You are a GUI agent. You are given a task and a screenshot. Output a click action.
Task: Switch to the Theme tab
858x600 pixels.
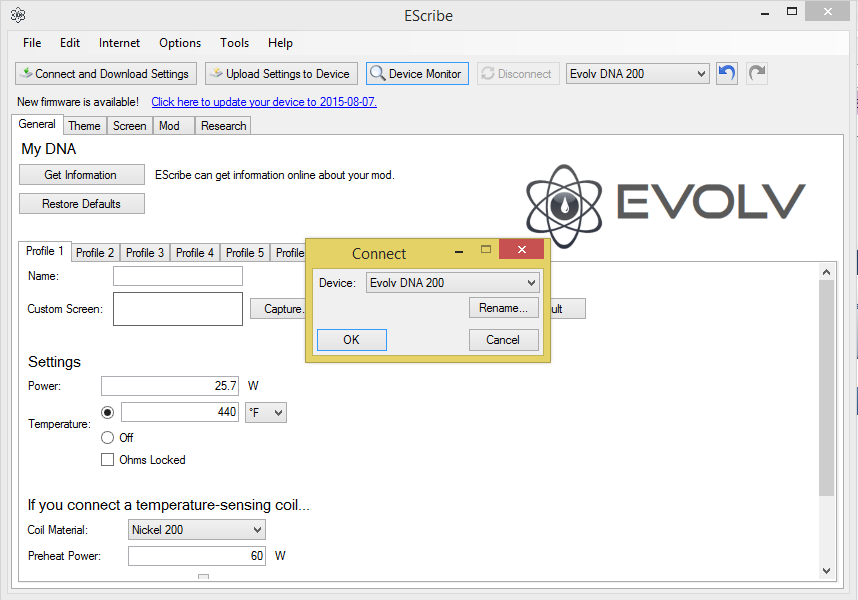pyautogui.click(x=84, y=126)
